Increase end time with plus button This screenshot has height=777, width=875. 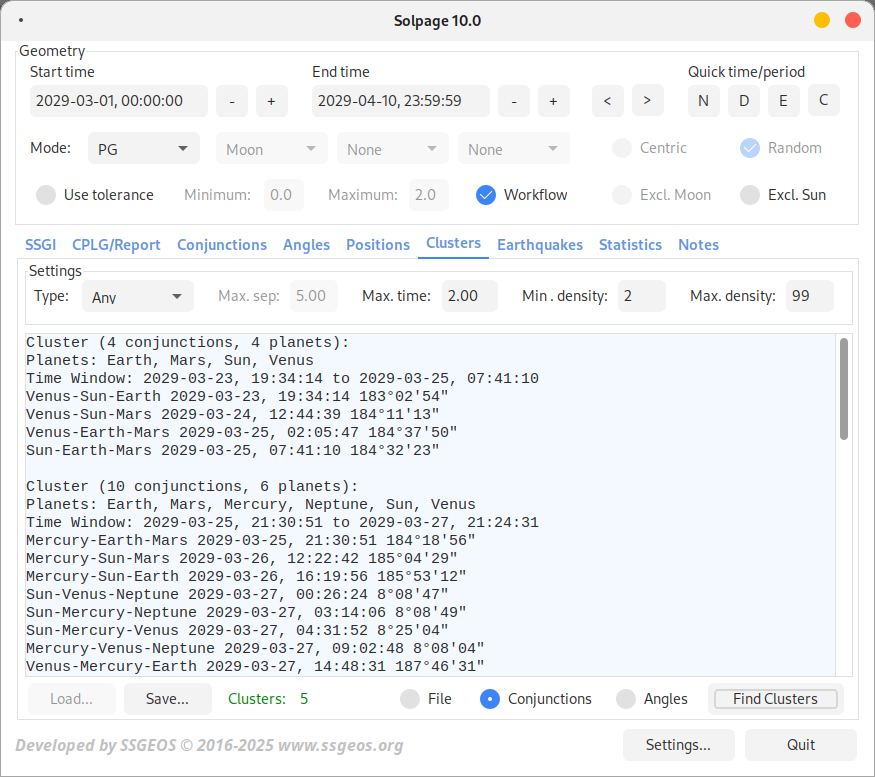click(553, 101)
